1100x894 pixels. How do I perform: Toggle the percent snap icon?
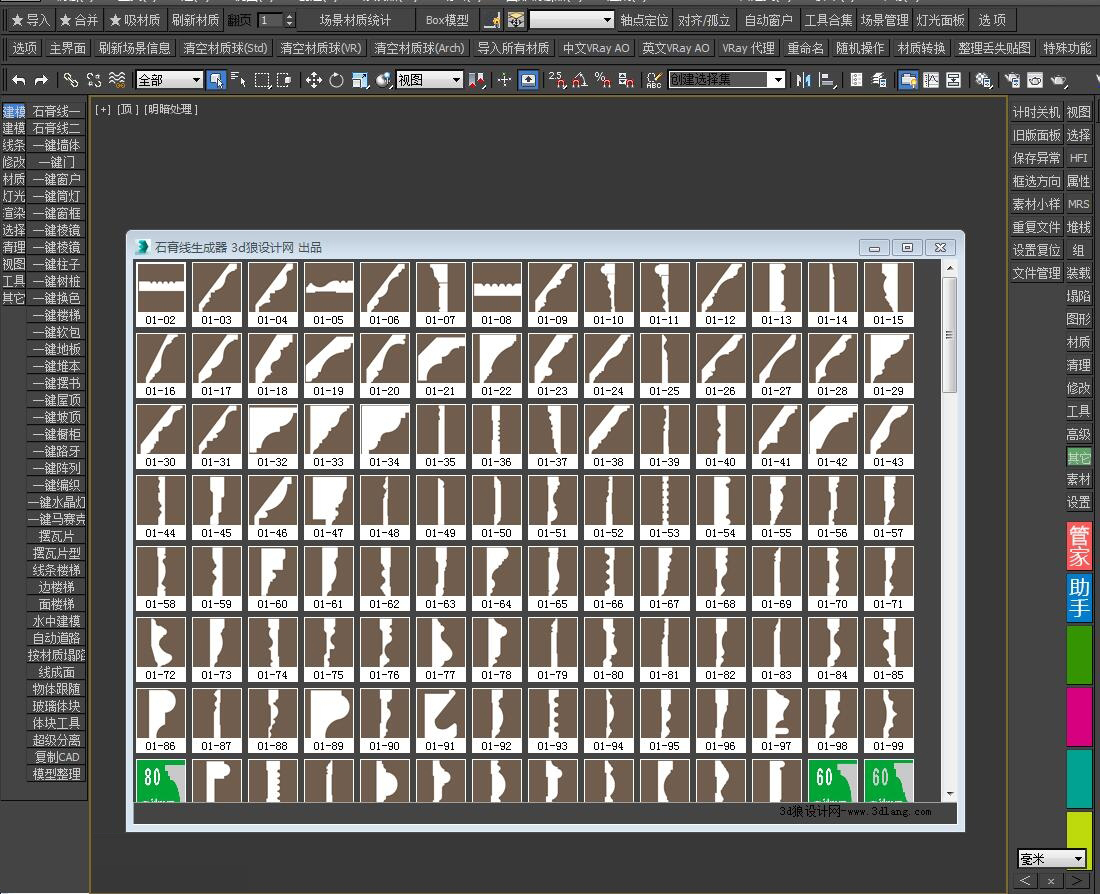click(603, 81)
